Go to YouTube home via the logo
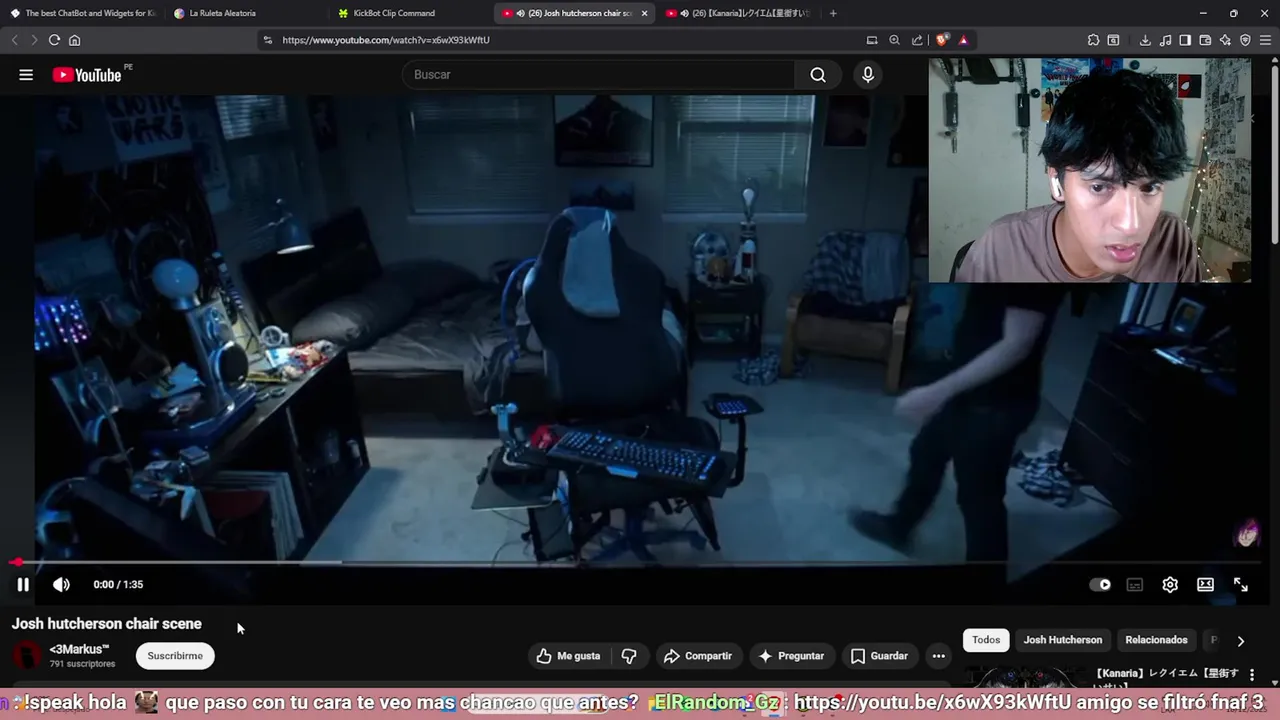Viewport: 1280px width, 720px height. 88,75
